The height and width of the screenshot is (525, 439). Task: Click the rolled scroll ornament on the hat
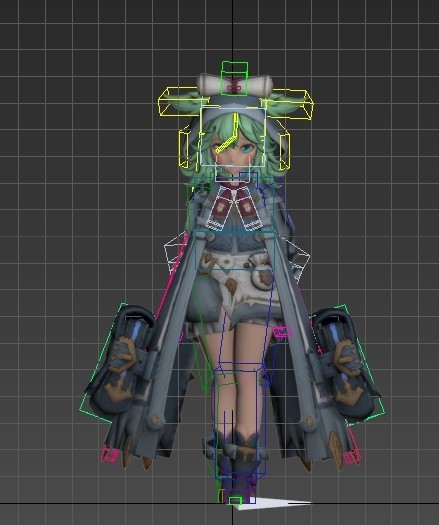click(x=235, y=85)
